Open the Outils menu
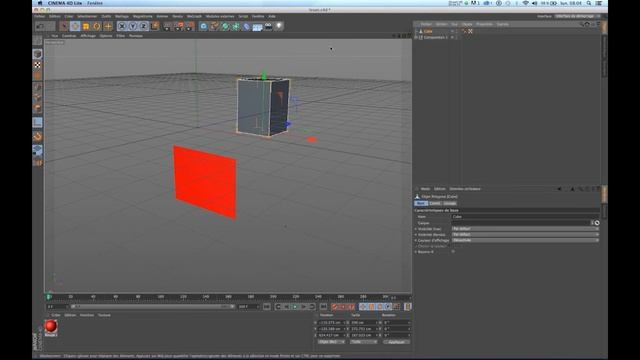Image resolution: width=640 pixels, height=360 pixels. tap(106, 16)
